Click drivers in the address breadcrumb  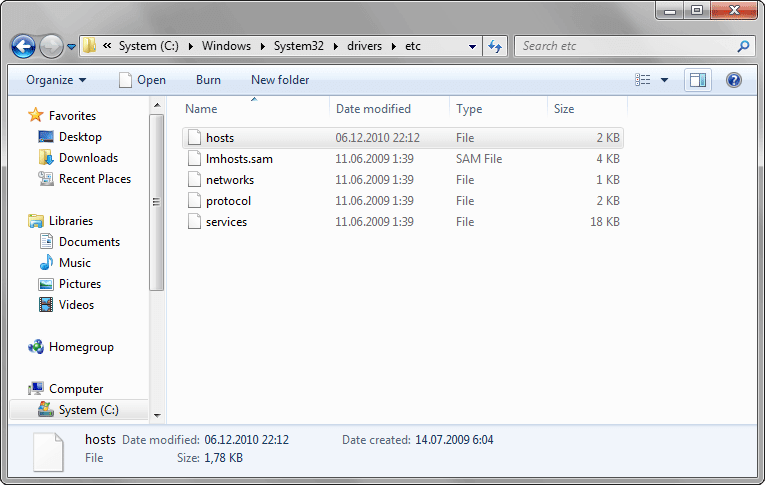364,46
